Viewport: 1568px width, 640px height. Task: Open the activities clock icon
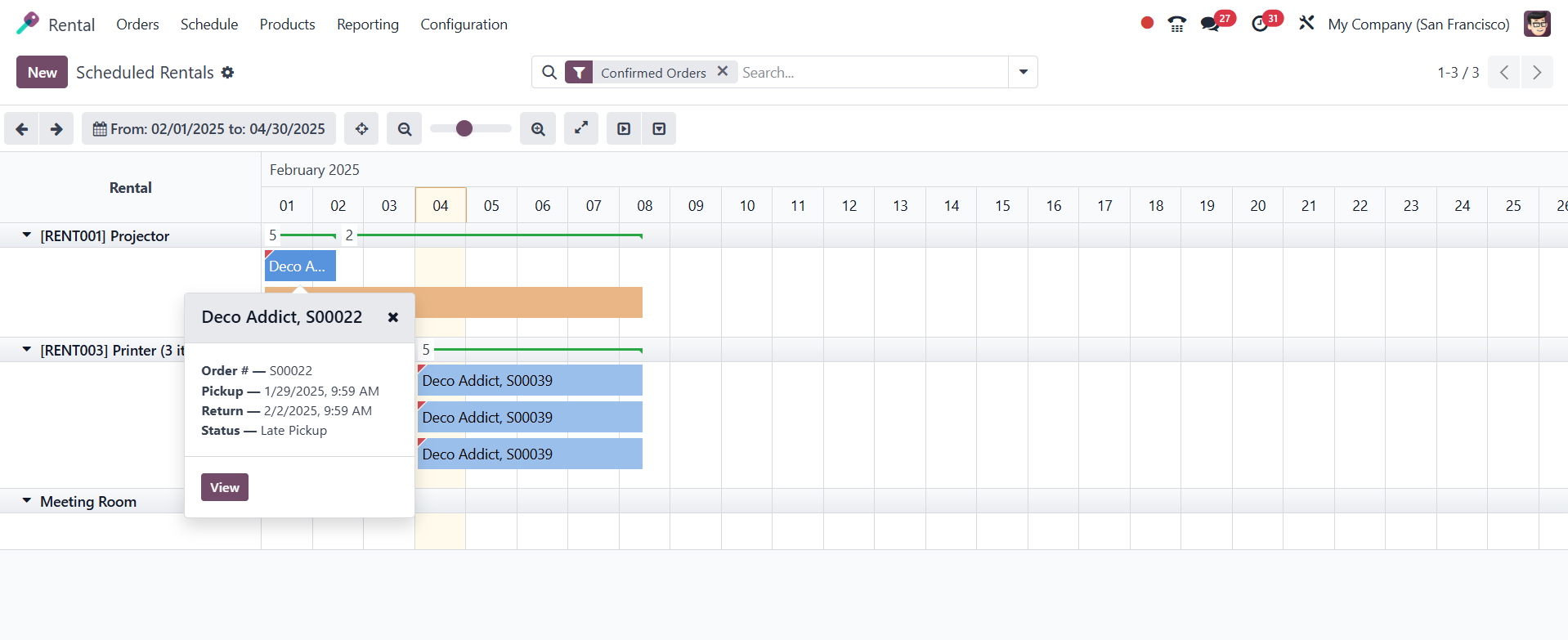tap(1260, 25)
